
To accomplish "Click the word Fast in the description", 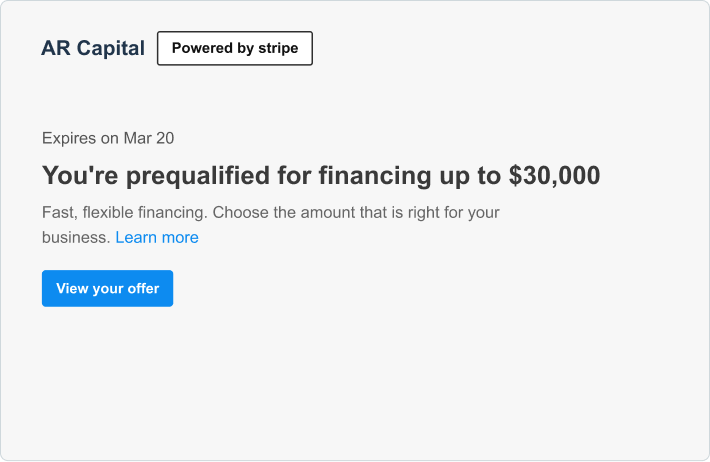I will (x=59, y=213).
